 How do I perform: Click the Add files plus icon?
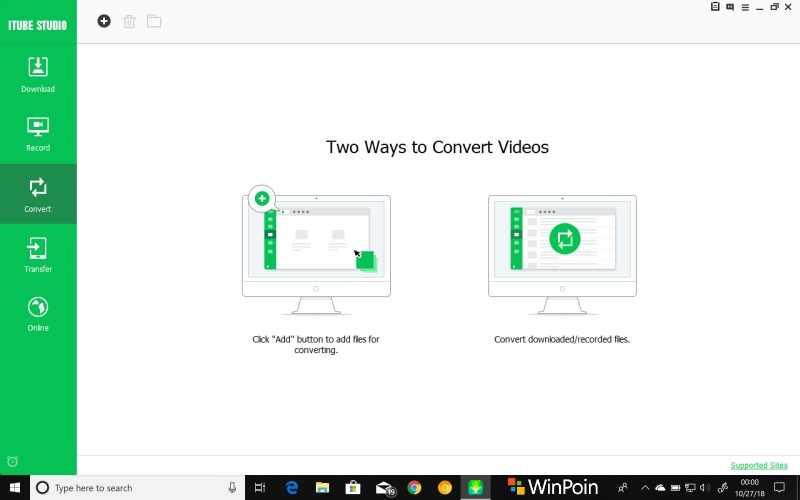pos(104,21)
